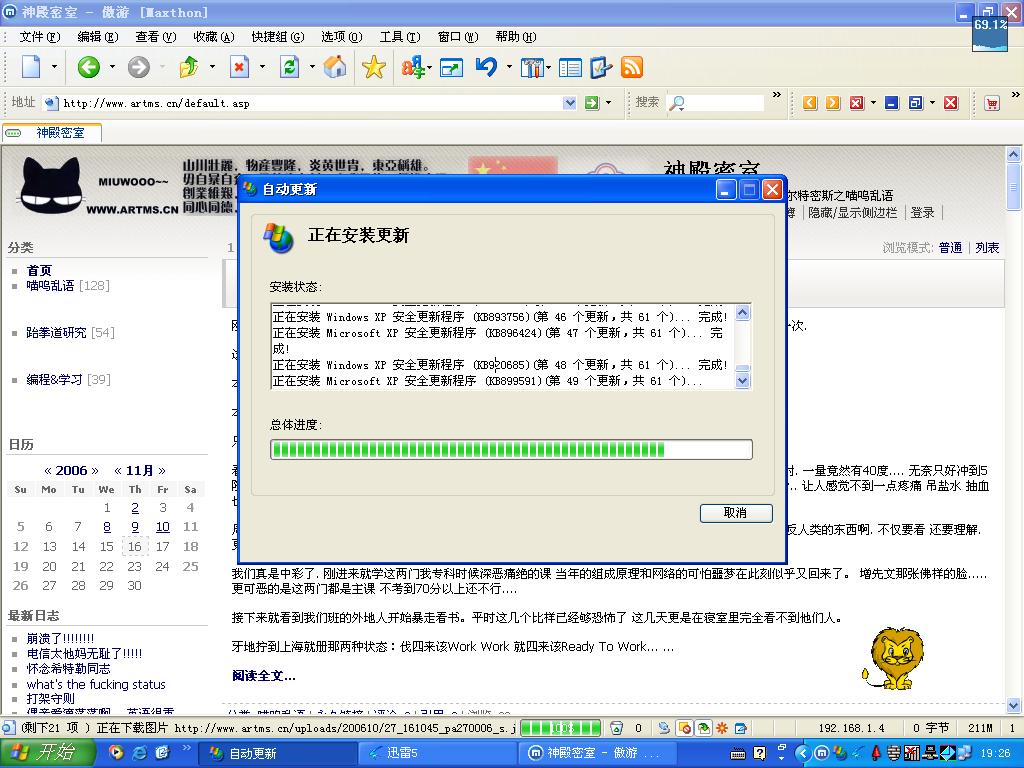Screen dimensions: 1024x768
Task: Click the taskbar clock showing 19:26
Action: click(995, 753)
